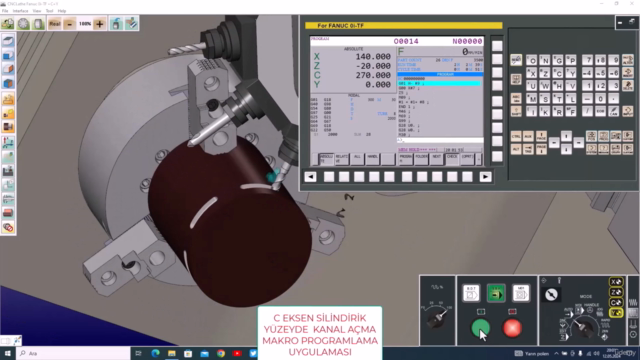Click the G address key

click(558, 60)
